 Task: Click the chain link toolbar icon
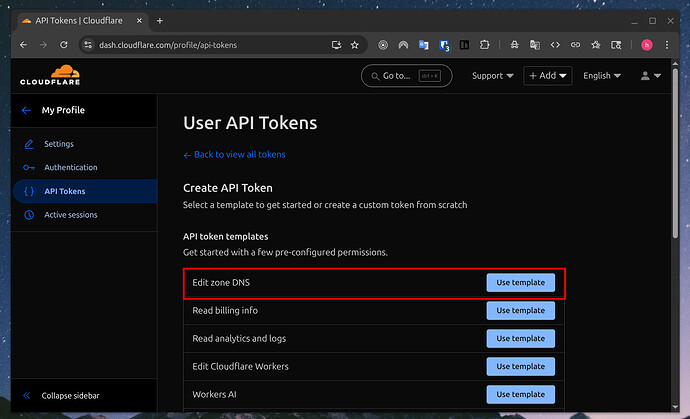(575, 45)
